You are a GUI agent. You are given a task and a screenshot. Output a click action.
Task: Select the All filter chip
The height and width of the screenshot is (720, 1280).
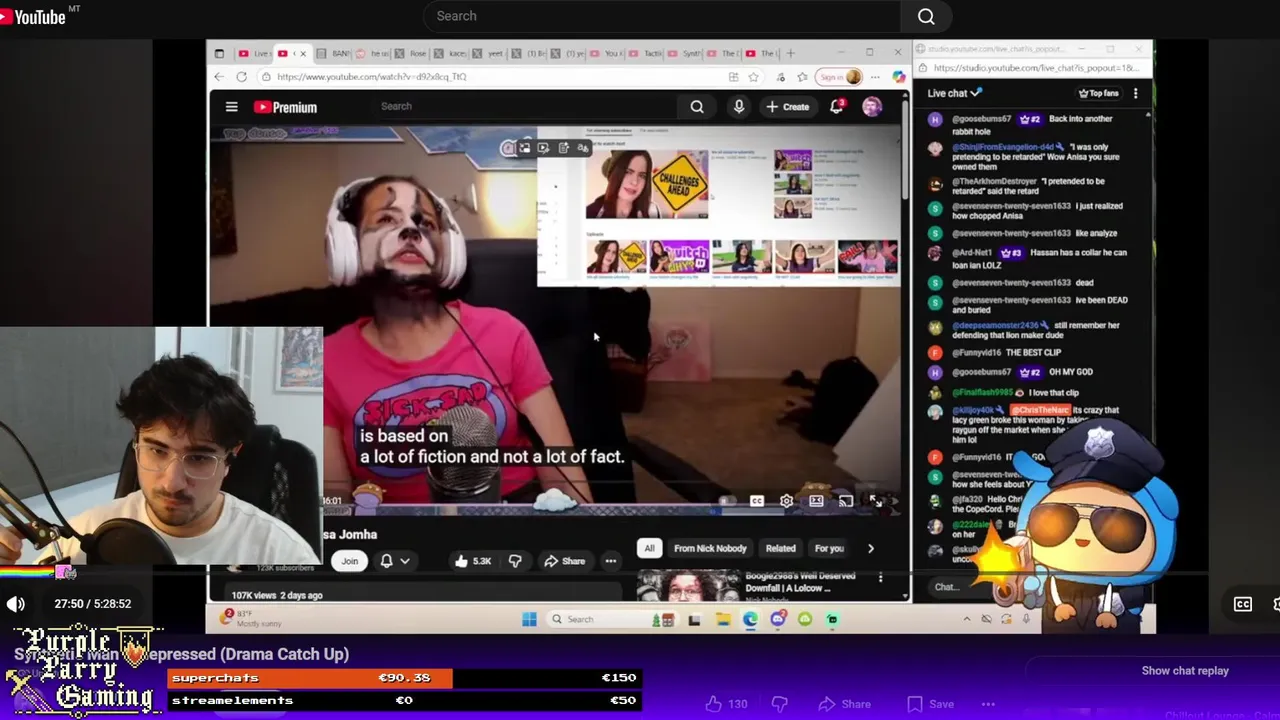point(649,548)
